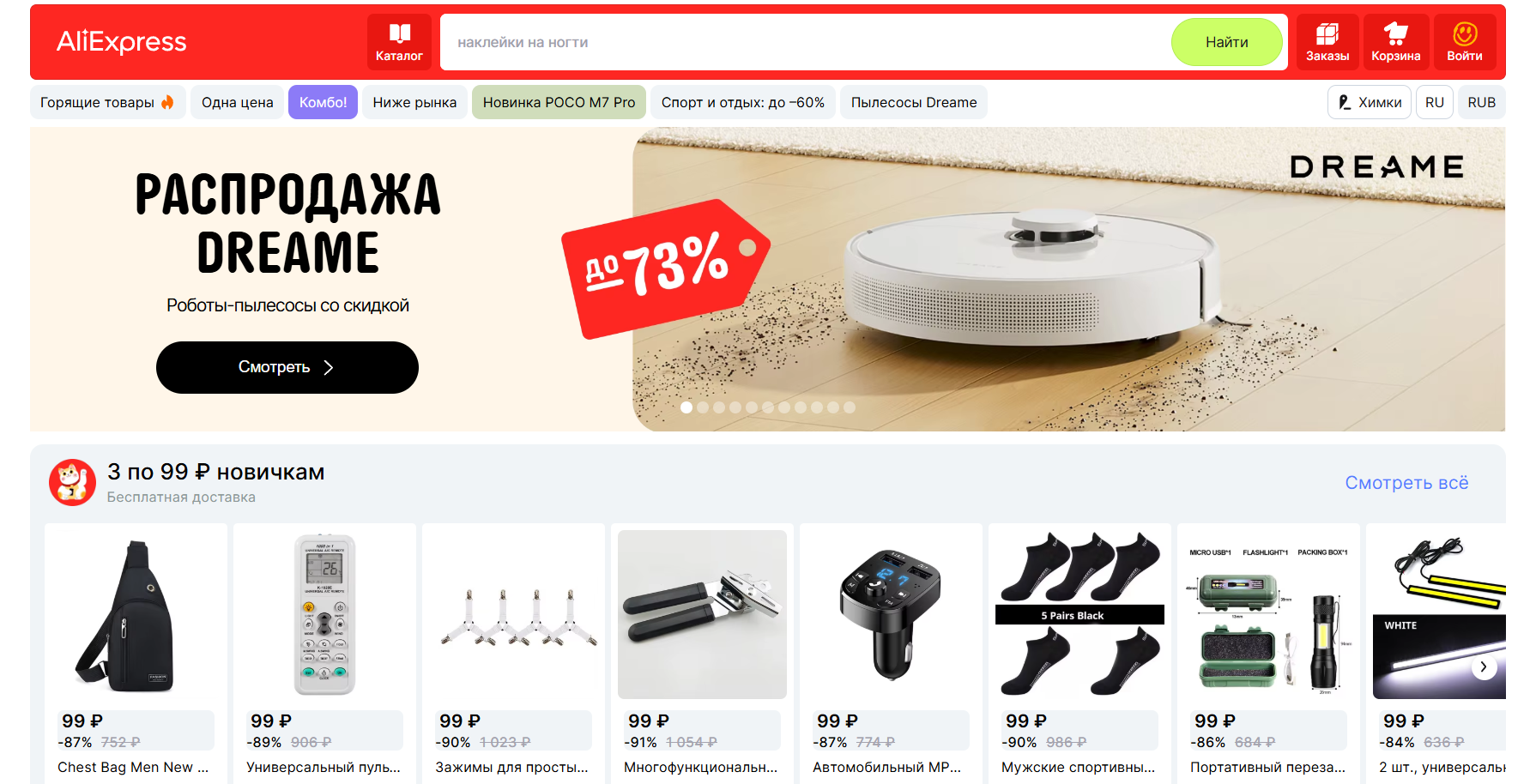Image resolution: width=1536 pixels, height=784 pixels.
Task: Open the RUB currency selector
Action: (x=1481, y=102)
